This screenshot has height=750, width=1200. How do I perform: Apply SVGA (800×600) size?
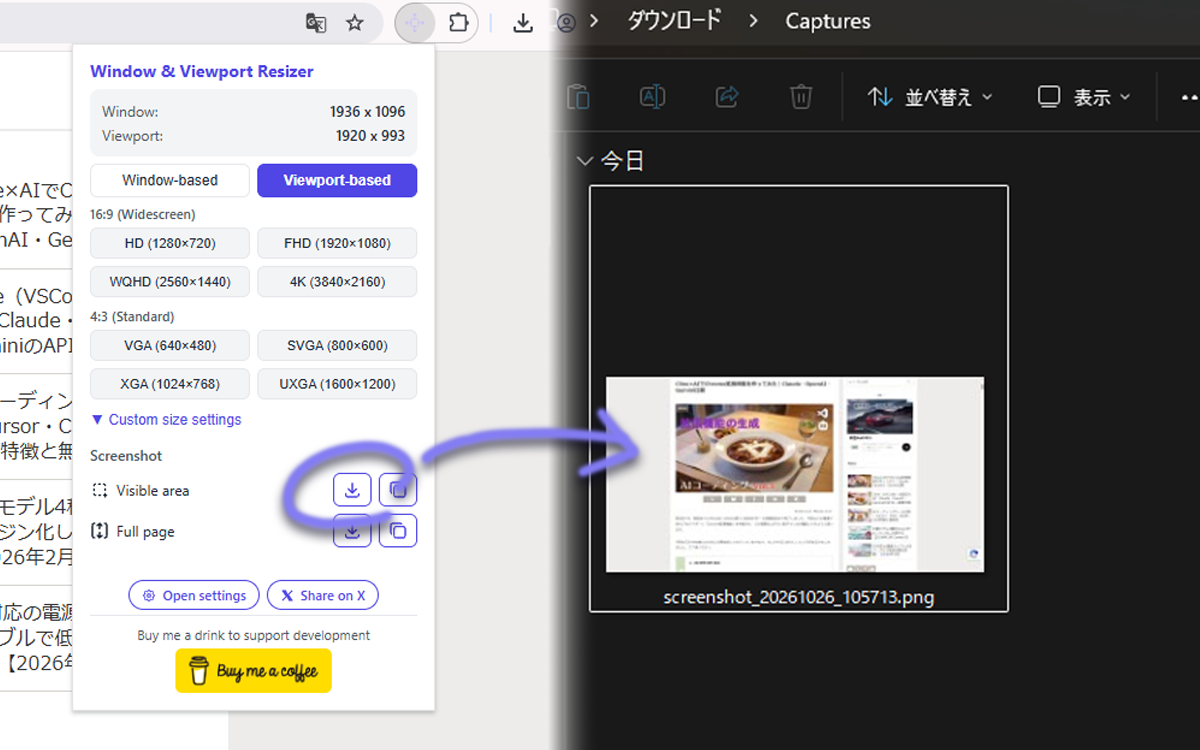tap(337, 346)
